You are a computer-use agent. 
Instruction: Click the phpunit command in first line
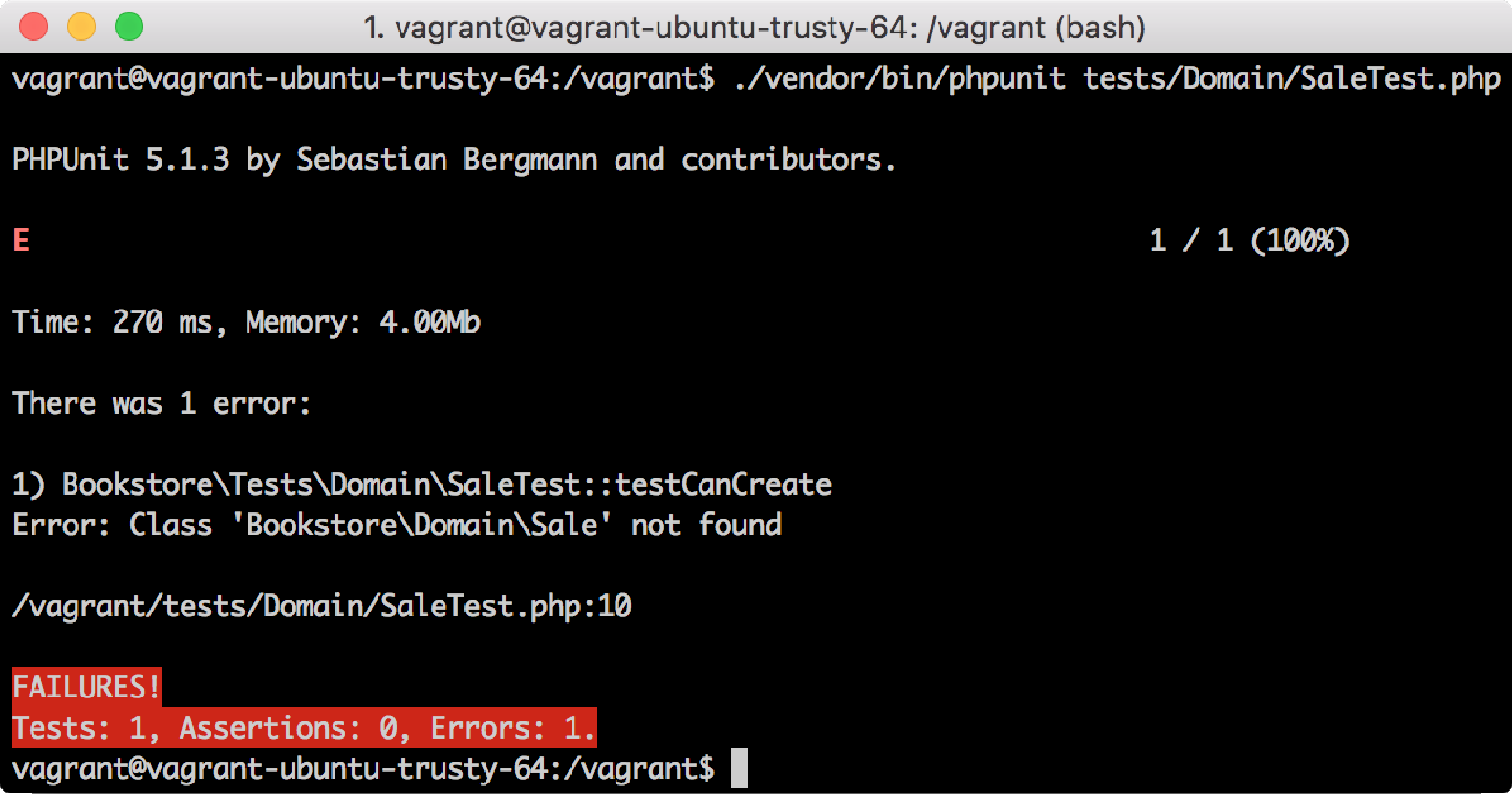coord(899,78)
